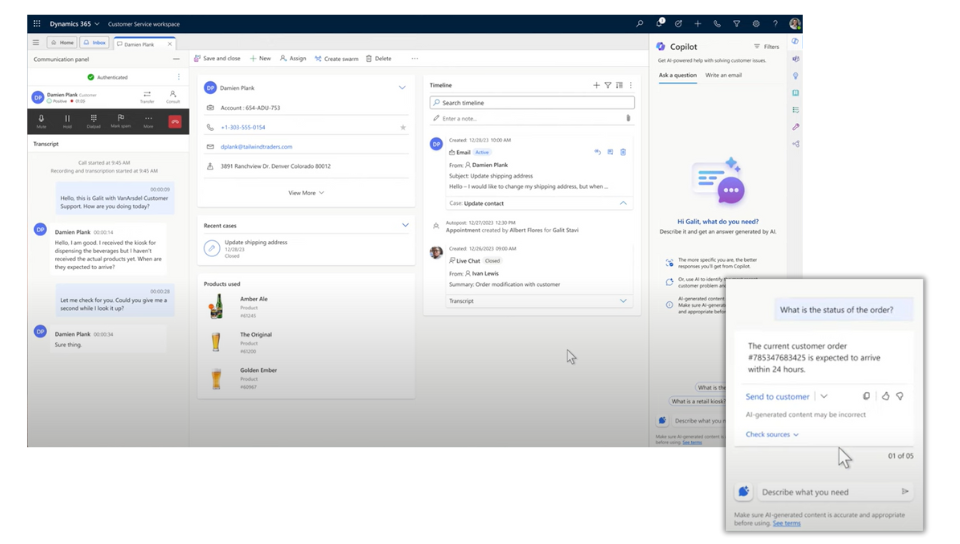Viewport: 960px width, 544px height.
Task: Switch to the Write an email tab
Action: 723,75
